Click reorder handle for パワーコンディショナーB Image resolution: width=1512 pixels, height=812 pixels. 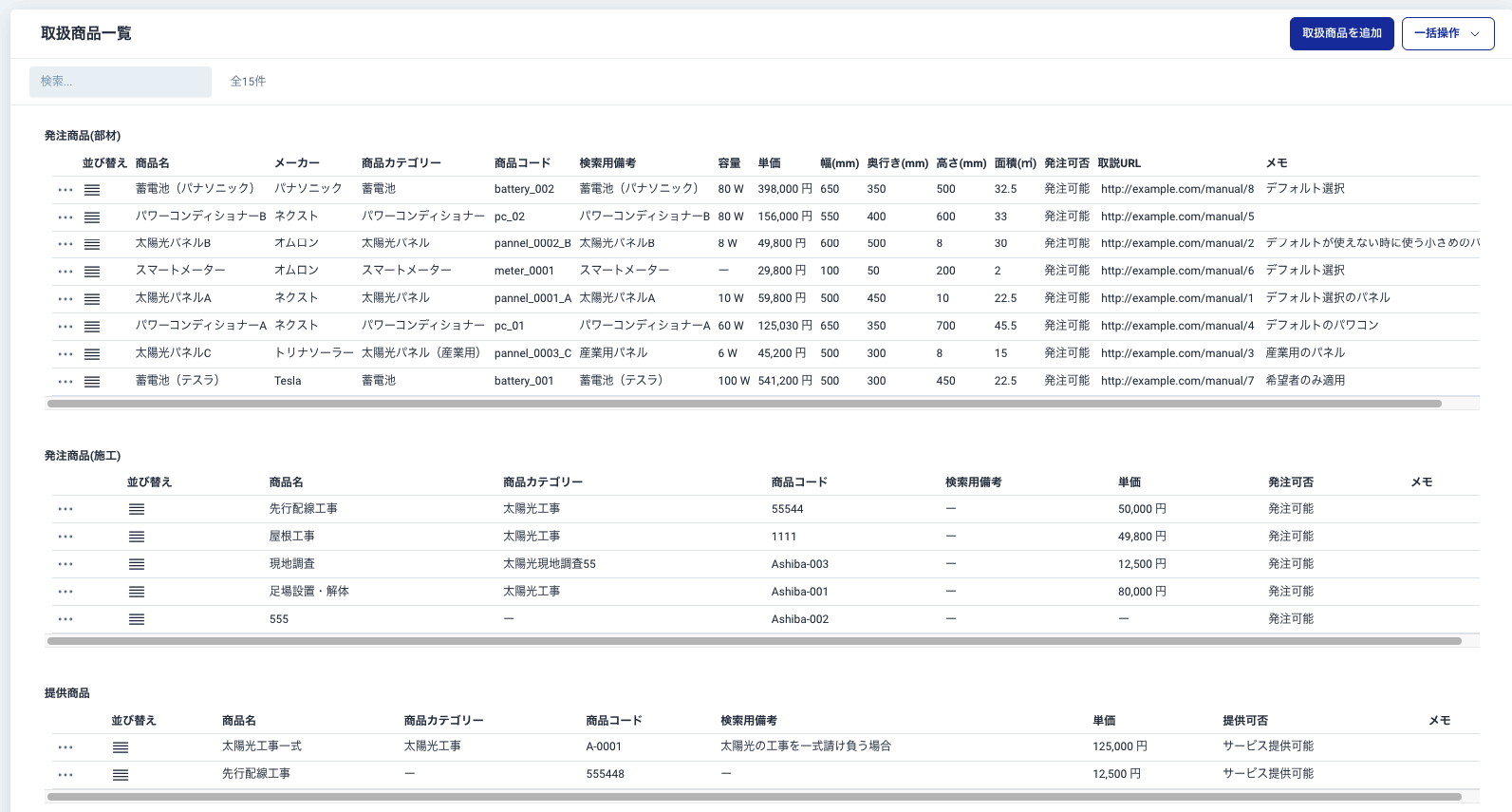92,217
